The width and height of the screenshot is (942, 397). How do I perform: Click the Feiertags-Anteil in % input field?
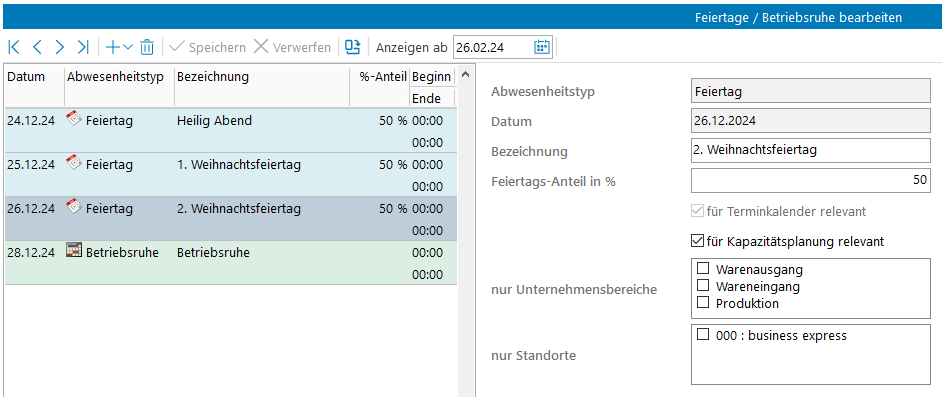click(810, 181)
